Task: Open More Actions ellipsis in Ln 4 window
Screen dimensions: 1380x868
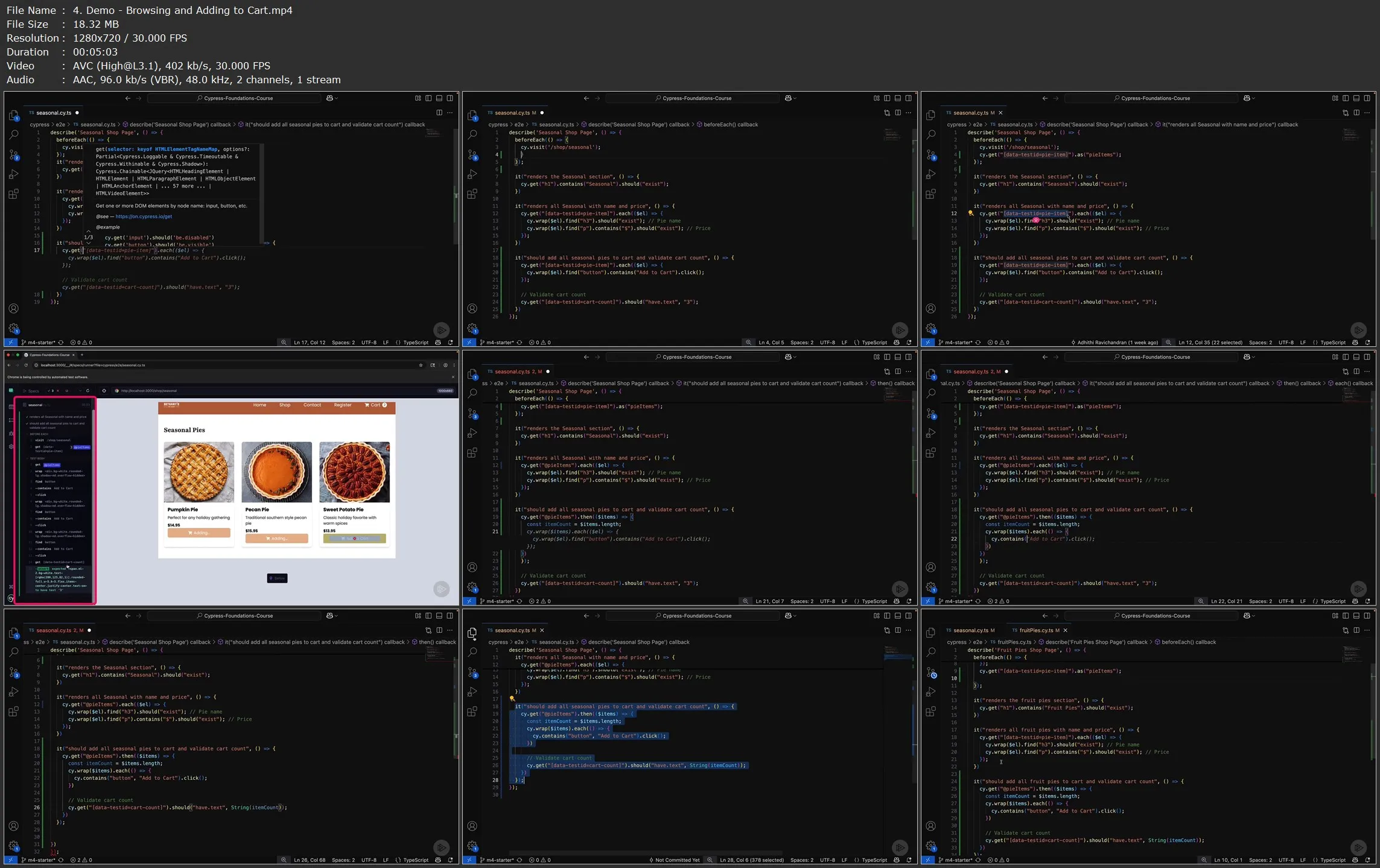Action: (x=909, y=113)
